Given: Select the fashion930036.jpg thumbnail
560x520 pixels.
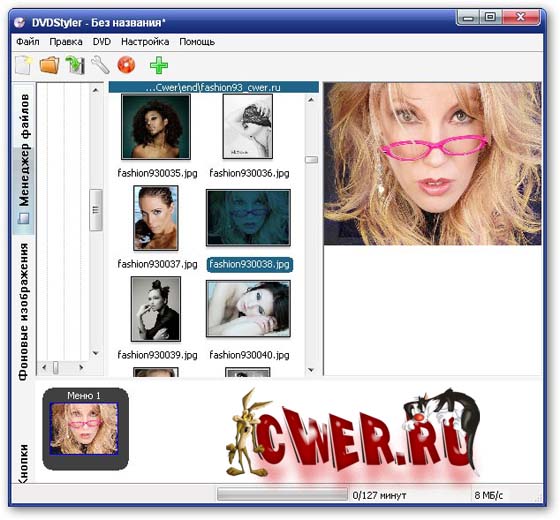Looking at the screenshot, I should [248, 126].
